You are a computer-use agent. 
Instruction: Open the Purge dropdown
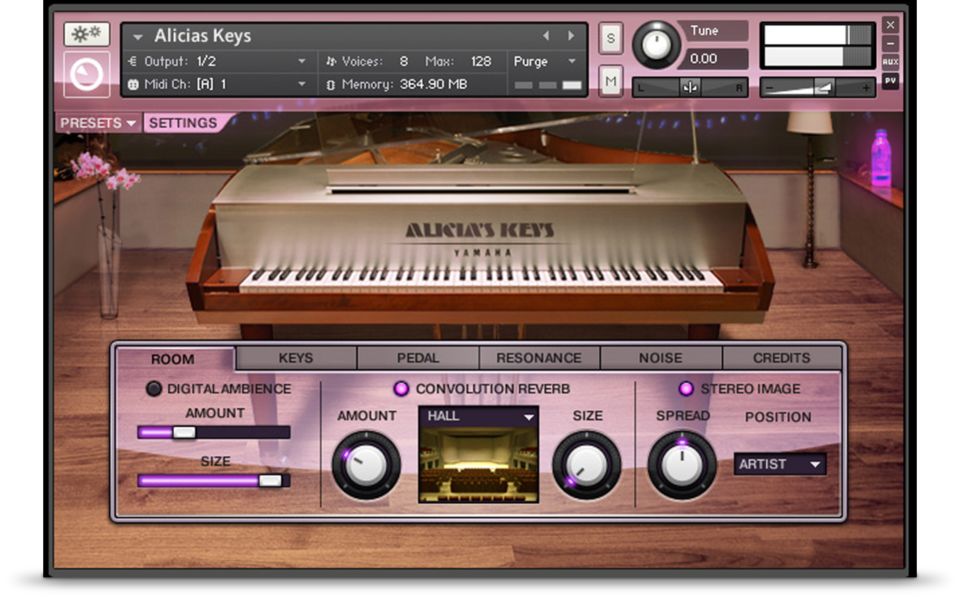(x=545, y=61)
